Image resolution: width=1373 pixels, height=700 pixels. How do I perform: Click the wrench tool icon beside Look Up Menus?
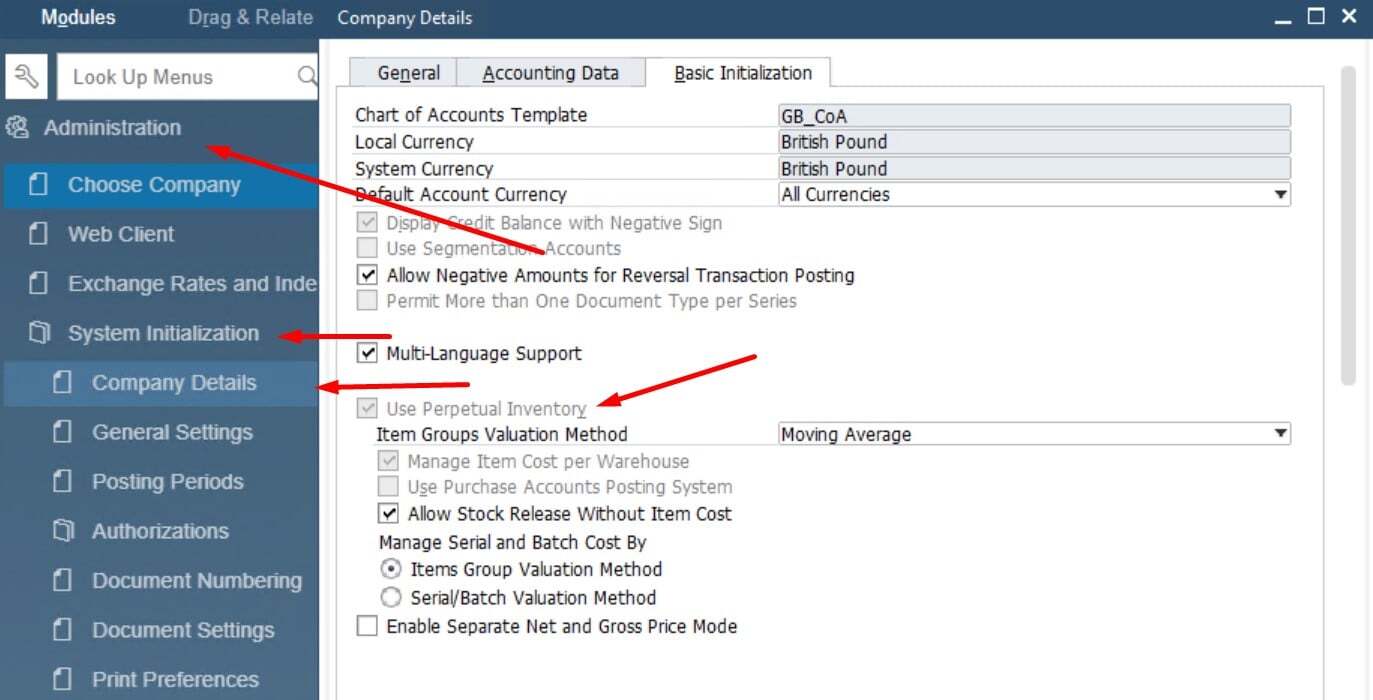(26, 76)
